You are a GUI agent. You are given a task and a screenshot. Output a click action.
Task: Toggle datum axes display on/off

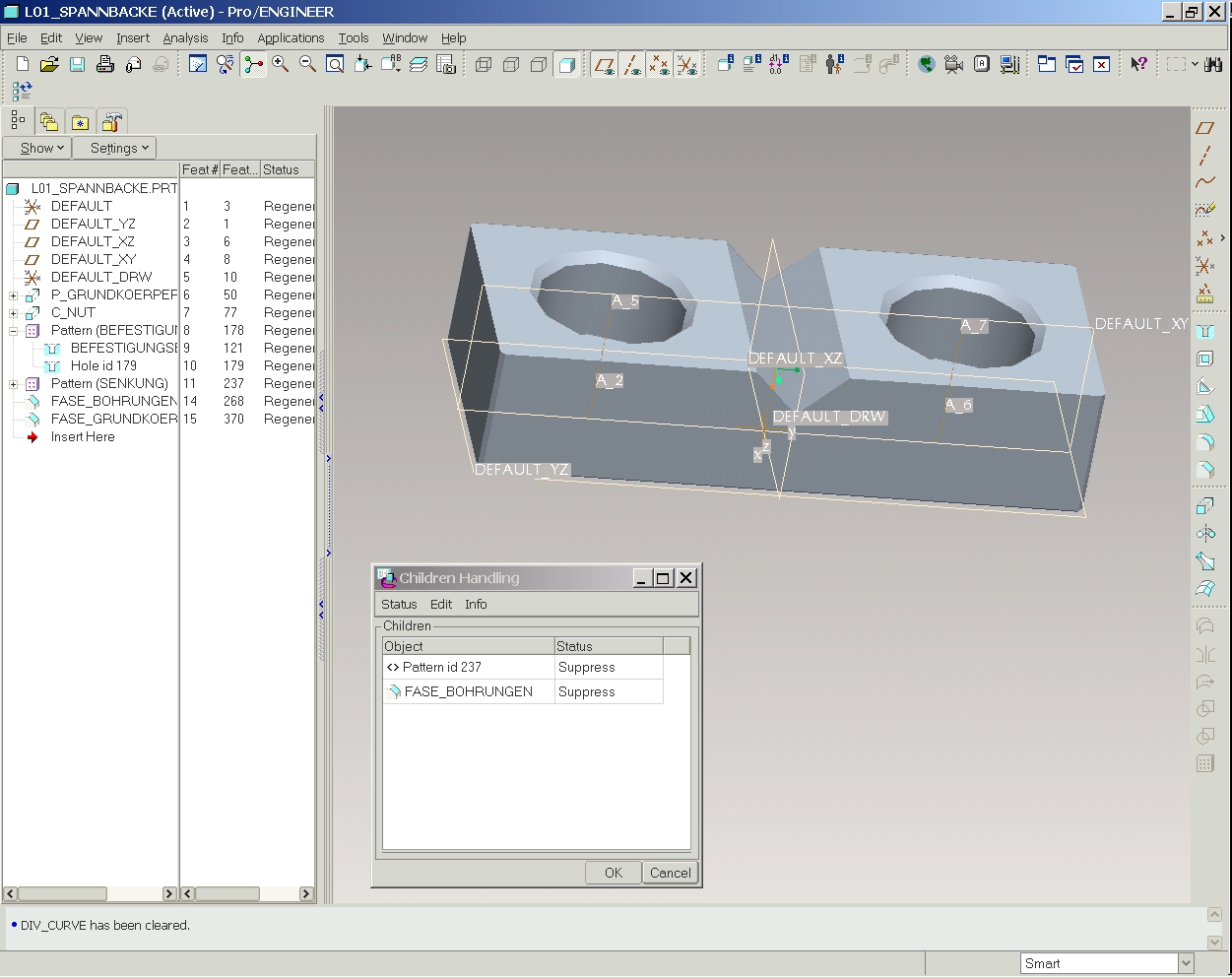coord(632,65)
